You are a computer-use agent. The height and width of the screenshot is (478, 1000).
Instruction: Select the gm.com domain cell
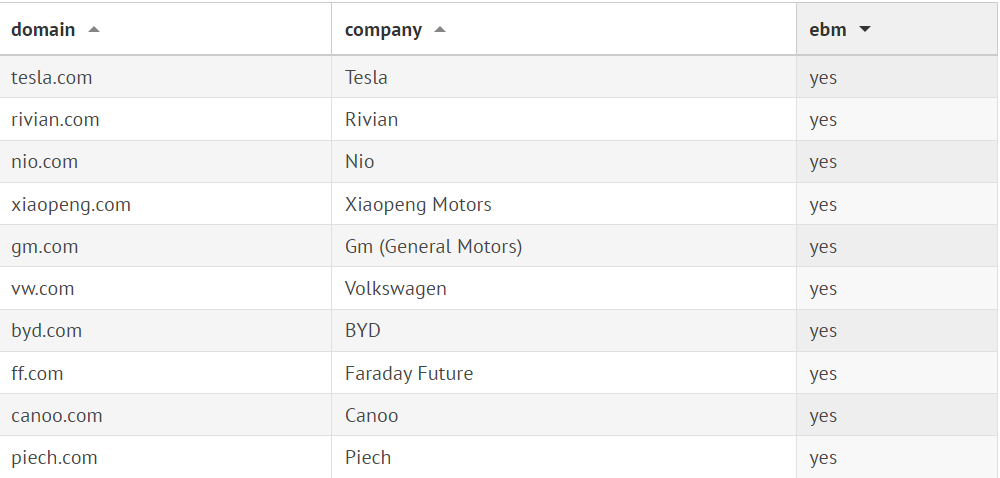pyautogui.click(x=44, y=247)
